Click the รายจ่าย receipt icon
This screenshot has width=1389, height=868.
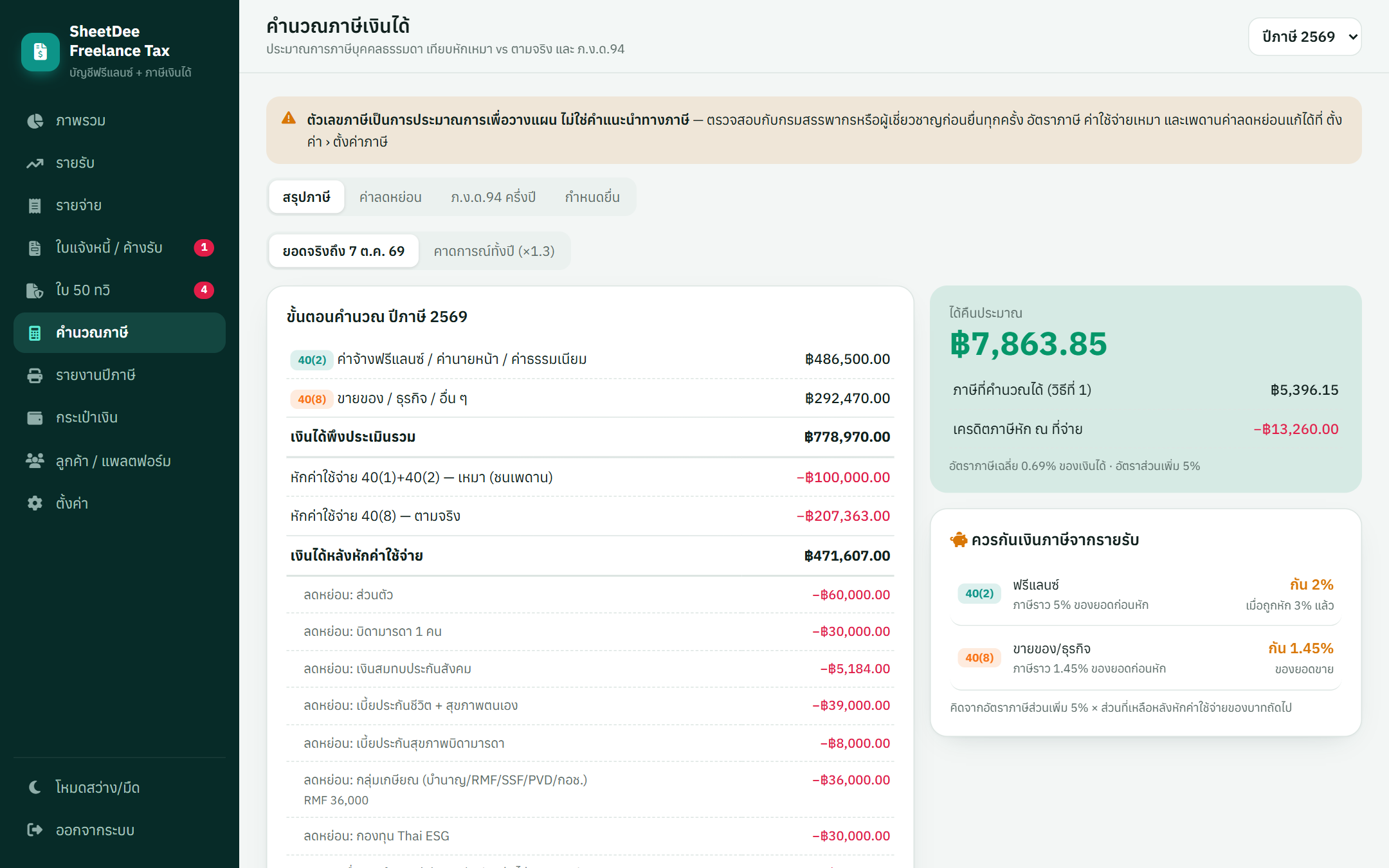point(35,206)
